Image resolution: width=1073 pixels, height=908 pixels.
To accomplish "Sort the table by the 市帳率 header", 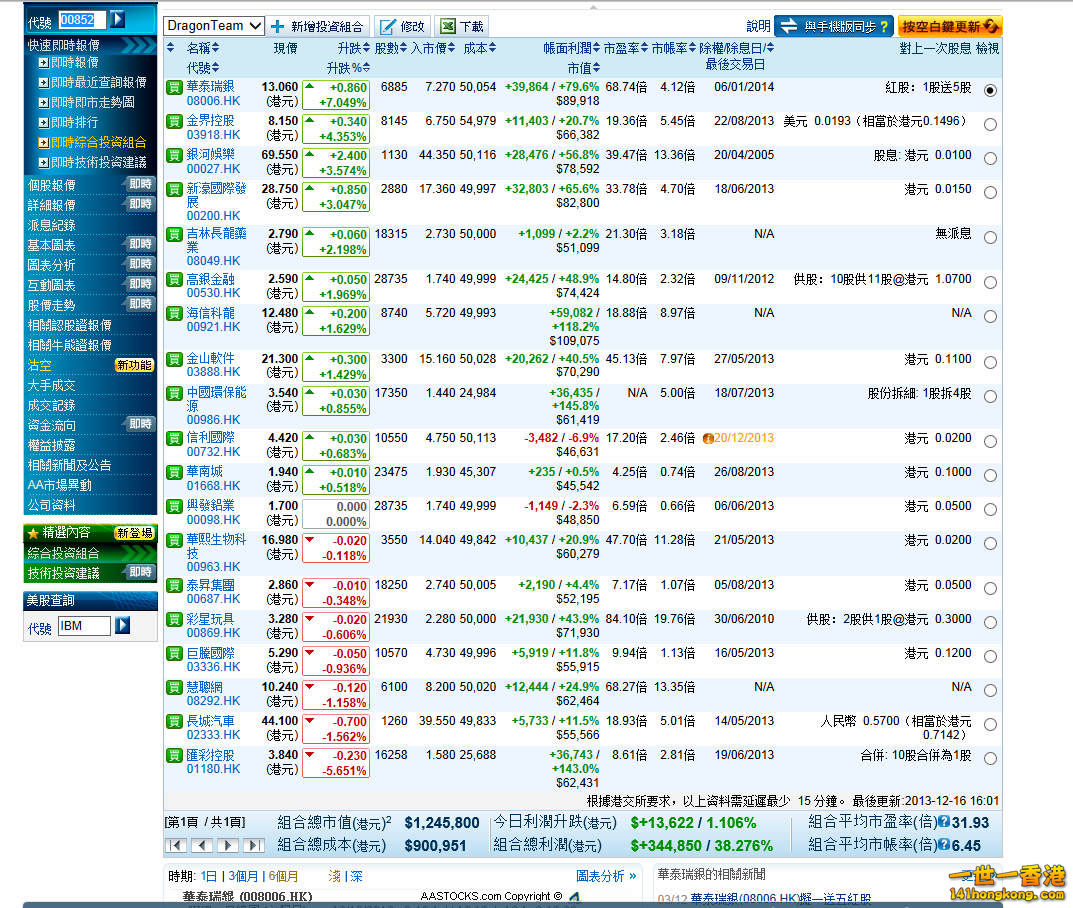I will click(673, 48).
